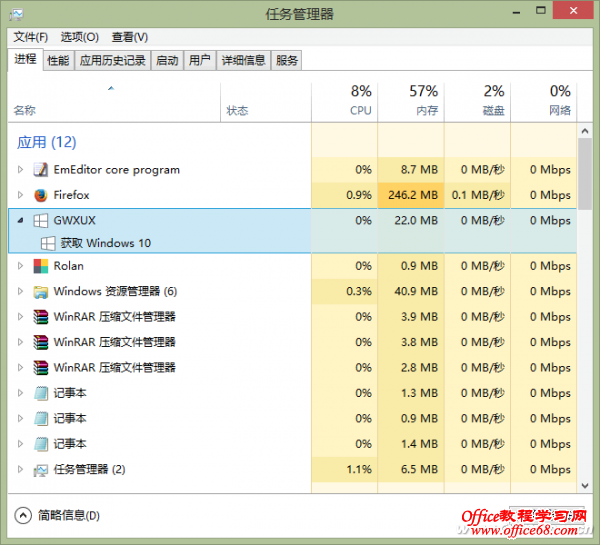Switch to the 应用历史记录 tab
600x545 pixels.
(x=112, y=60)
